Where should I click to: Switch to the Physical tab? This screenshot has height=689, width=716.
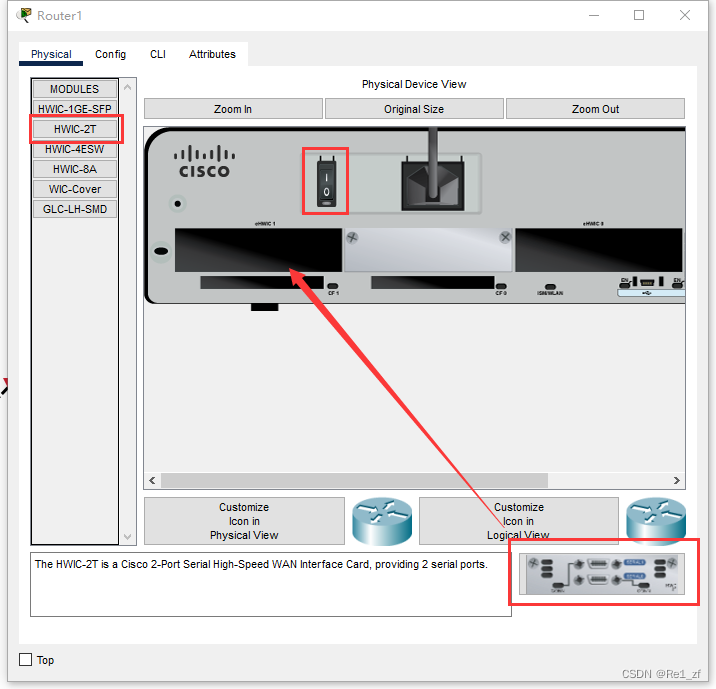[x=51, y=54]
